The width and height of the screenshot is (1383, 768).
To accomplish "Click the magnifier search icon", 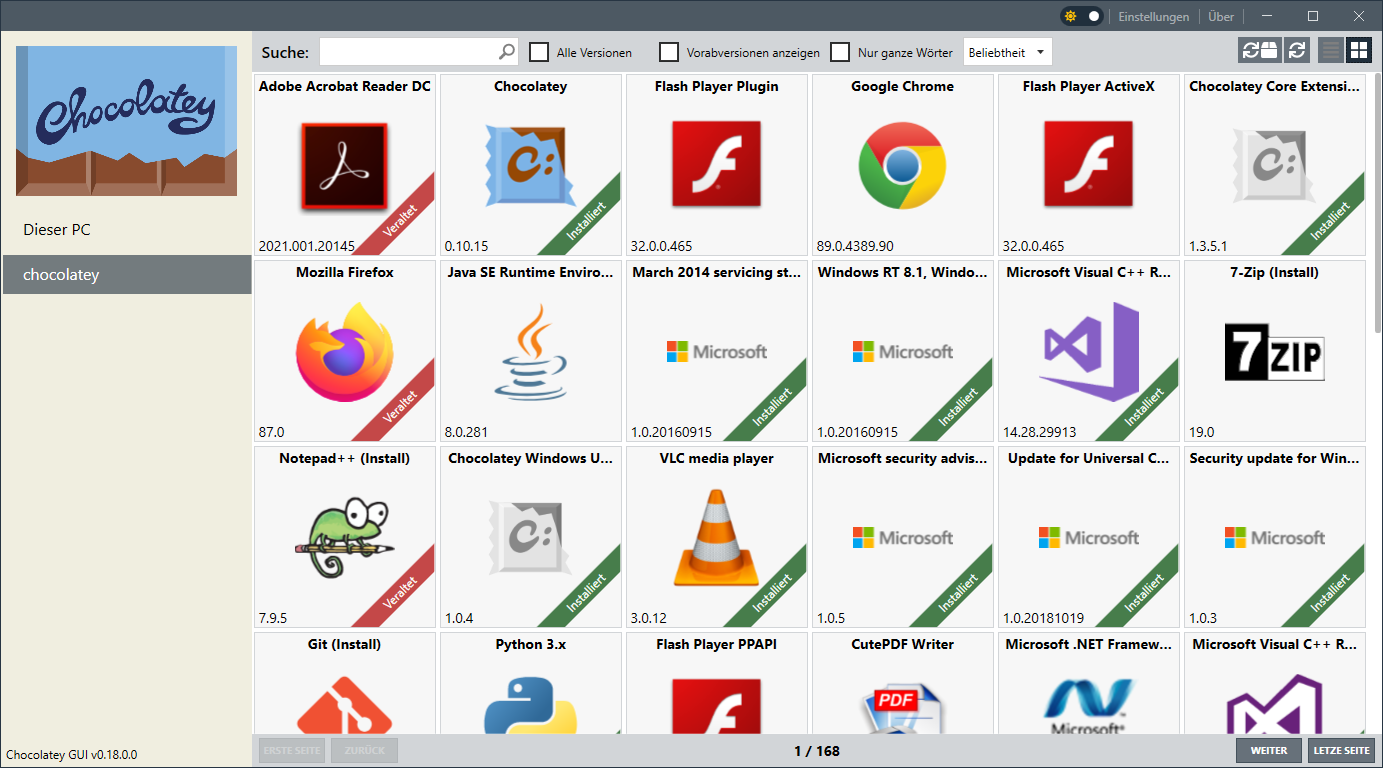I will 507,52.
